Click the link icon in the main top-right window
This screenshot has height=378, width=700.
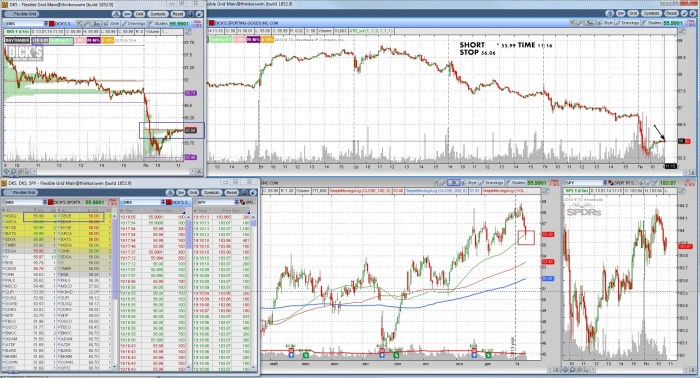pyautogui.click(x=621, y=13)
